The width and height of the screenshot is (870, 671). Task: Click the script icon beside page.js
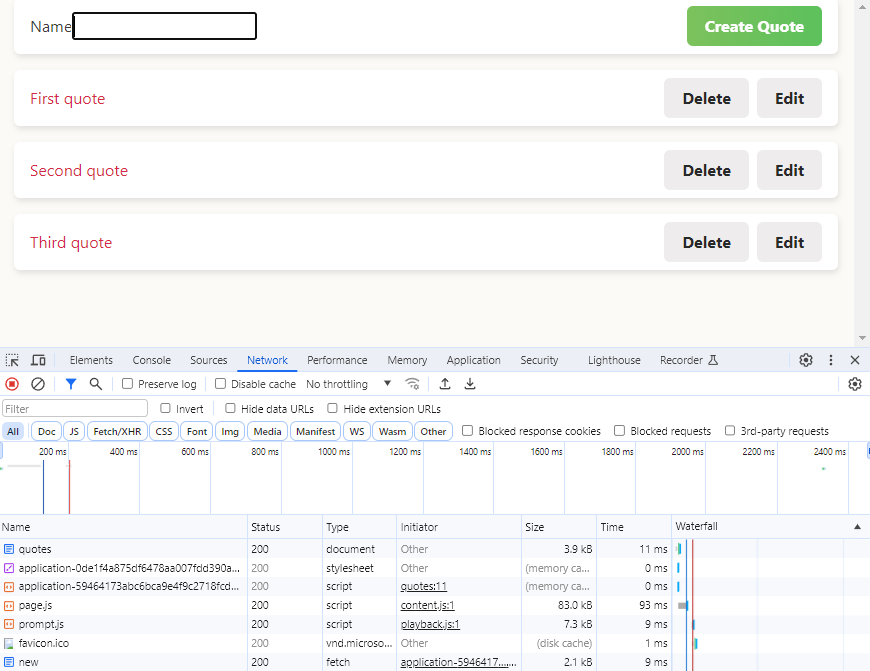point(9,606)
